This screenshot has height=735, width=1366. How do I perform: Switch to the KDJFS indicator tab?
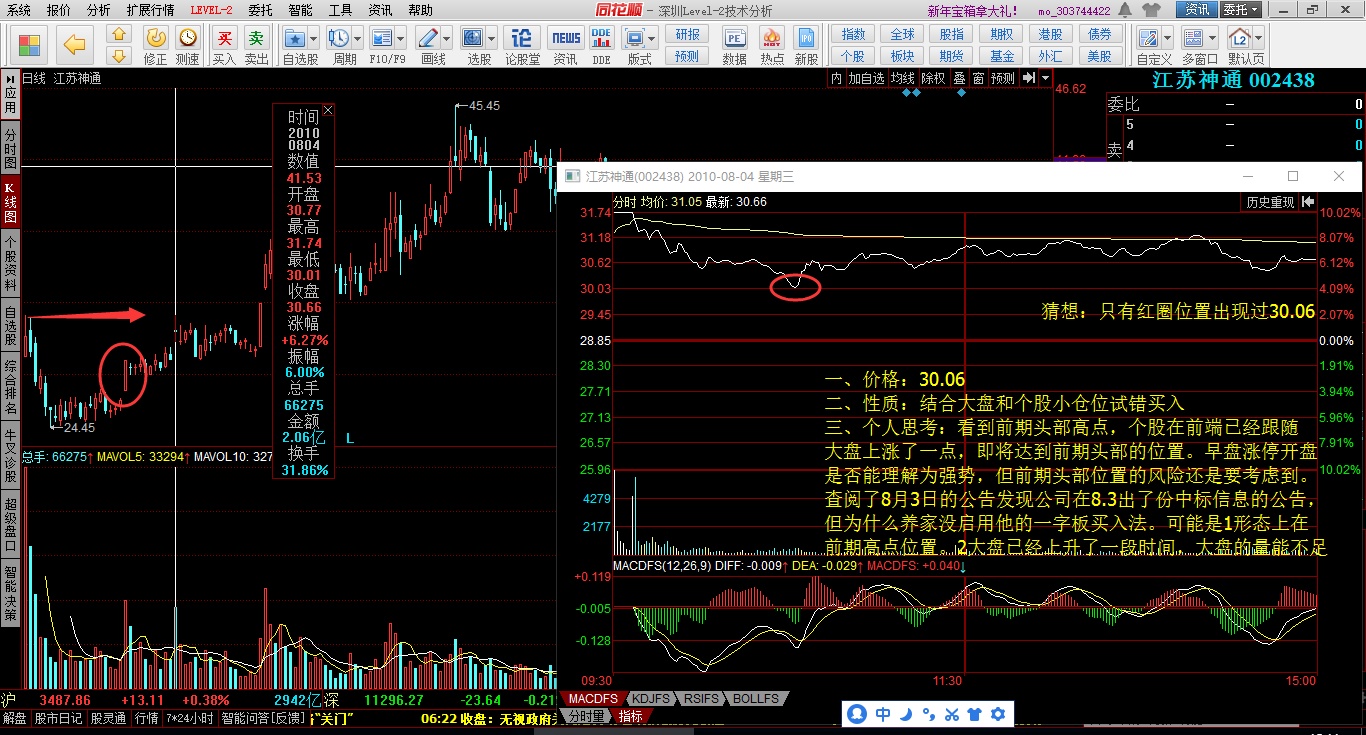tap(651, 699)
